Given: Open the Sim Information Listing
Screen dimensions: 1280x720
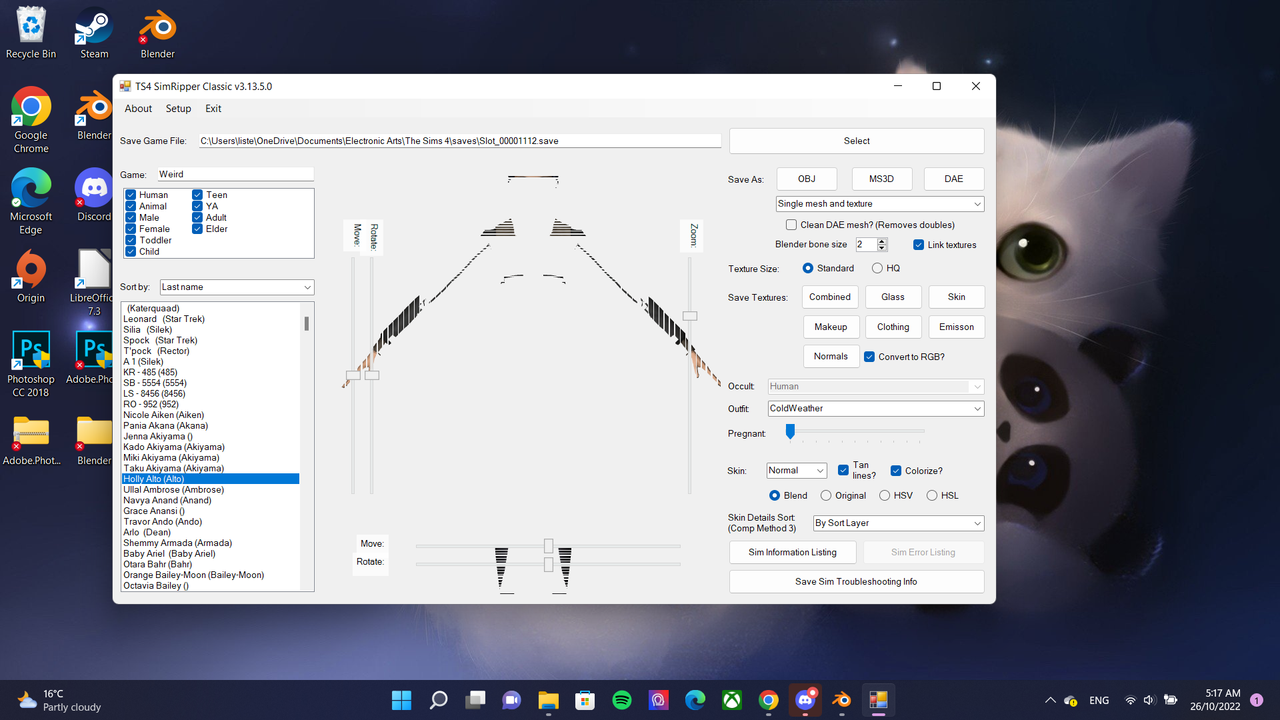Looking at the screenshot, I should pyautogui.click(x=792, y=551).
